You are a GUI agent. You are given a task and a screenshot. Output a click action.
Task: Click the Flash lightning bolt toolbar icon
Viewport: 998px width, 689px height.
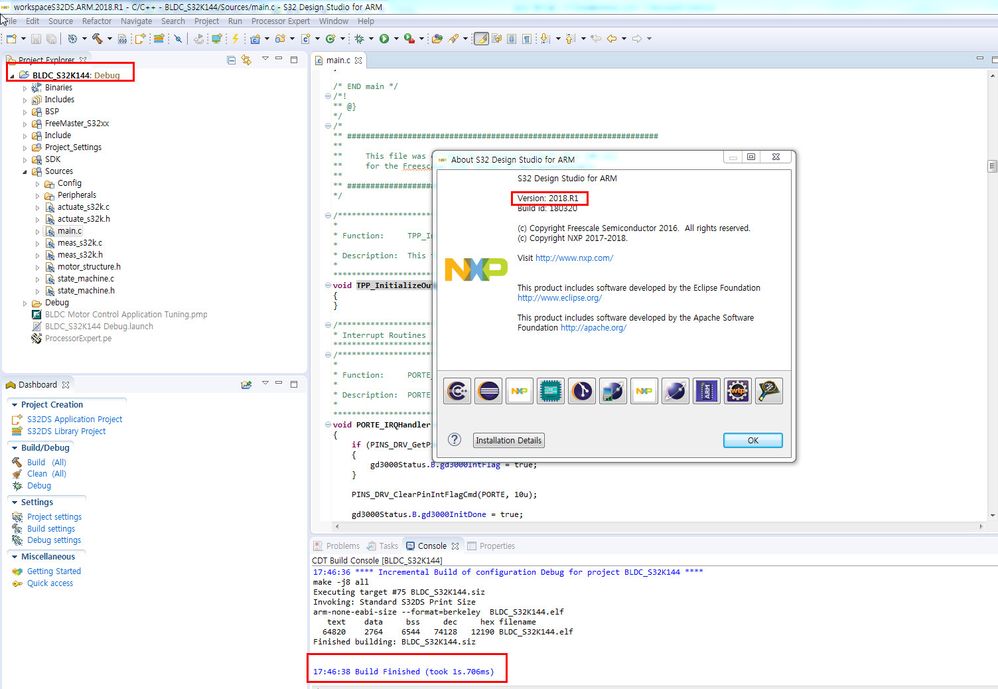pyautogui.click(x=235, y=39)
